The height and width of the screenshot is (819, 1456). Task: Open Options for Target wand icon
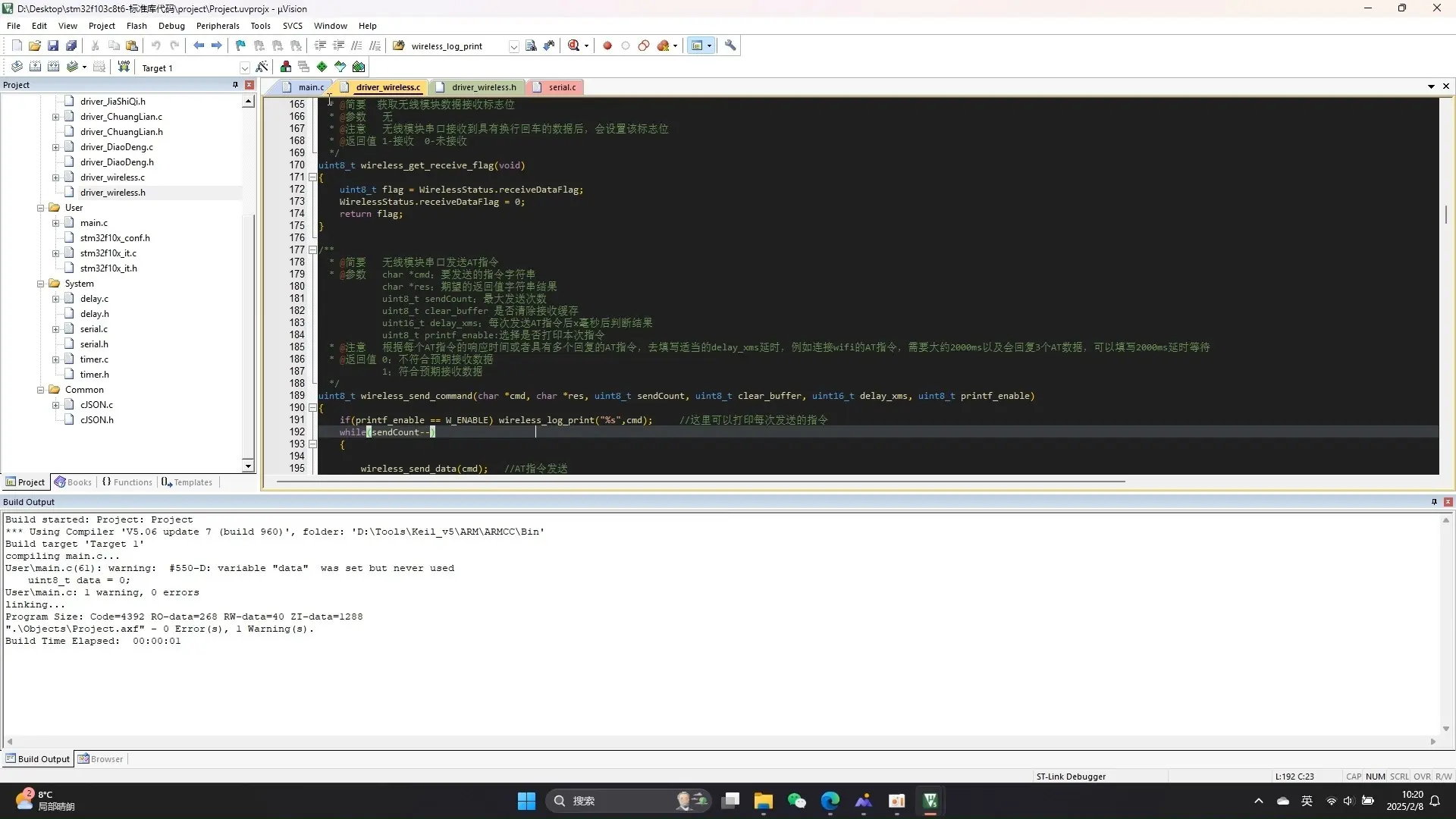tap(262, 67)
